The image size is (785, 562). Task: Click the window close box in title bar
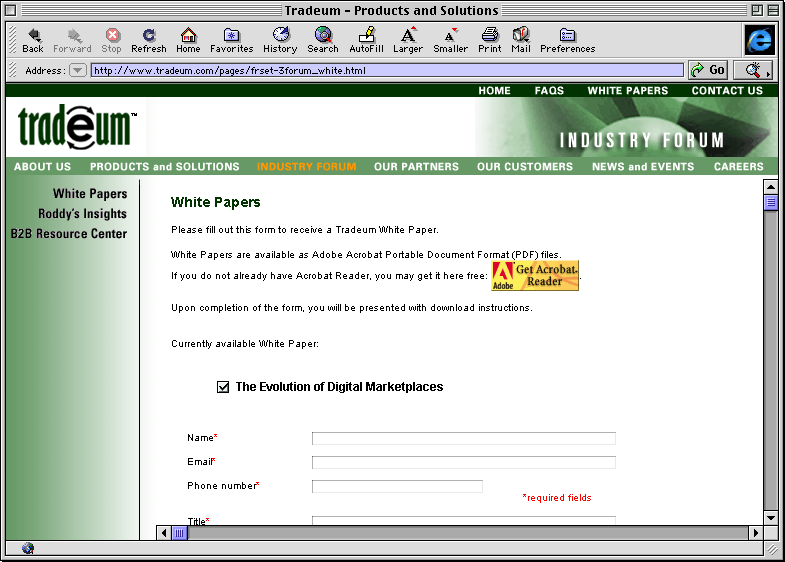(x=11, y=10)
